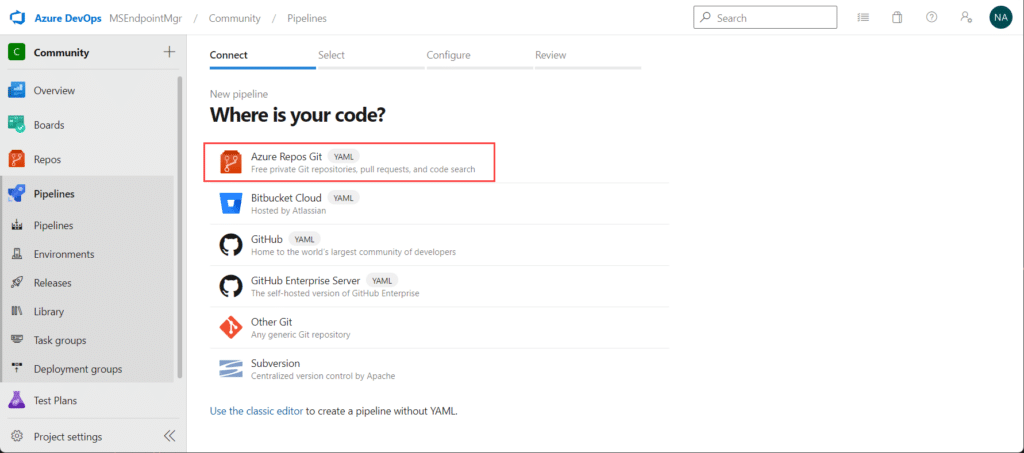Select GitHub source option
This screenshot has height=453, width=1024.
[x=439, y=245]
